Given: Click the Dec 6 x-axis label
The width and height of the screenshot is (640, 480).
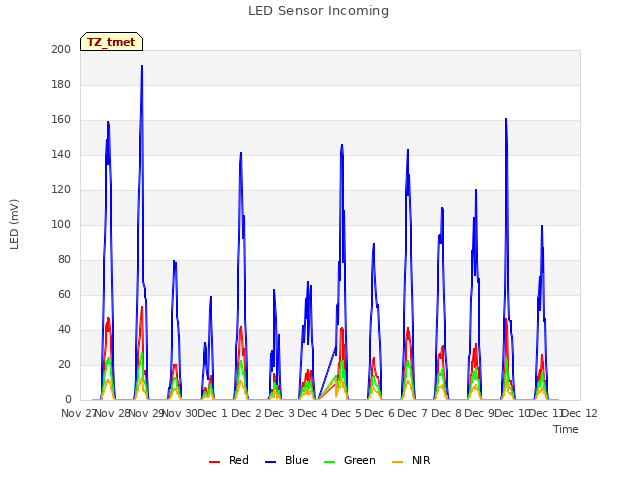Looking at the screenshot, I should (x=380, y=413).
